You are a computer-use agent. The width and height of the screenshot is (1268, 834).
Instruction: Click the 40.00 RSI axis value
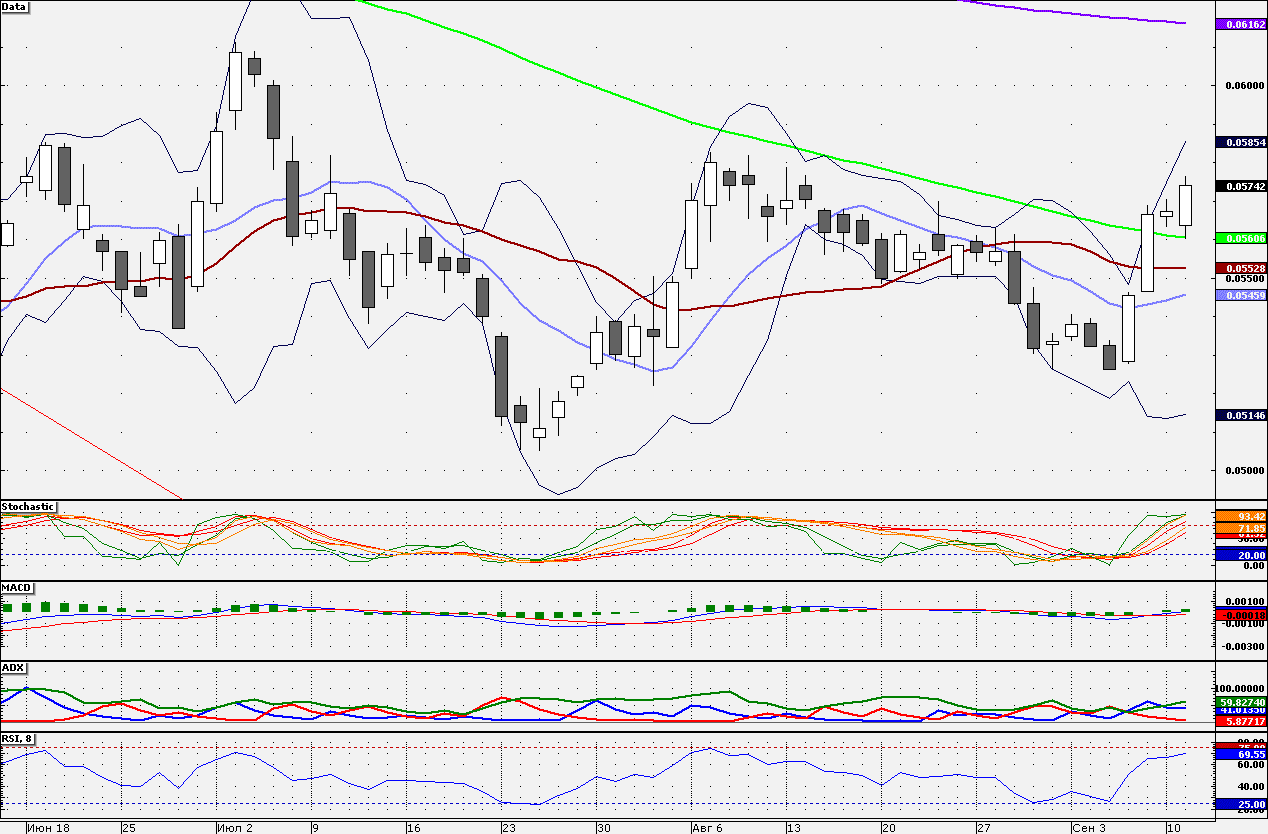coord(1249,786)
